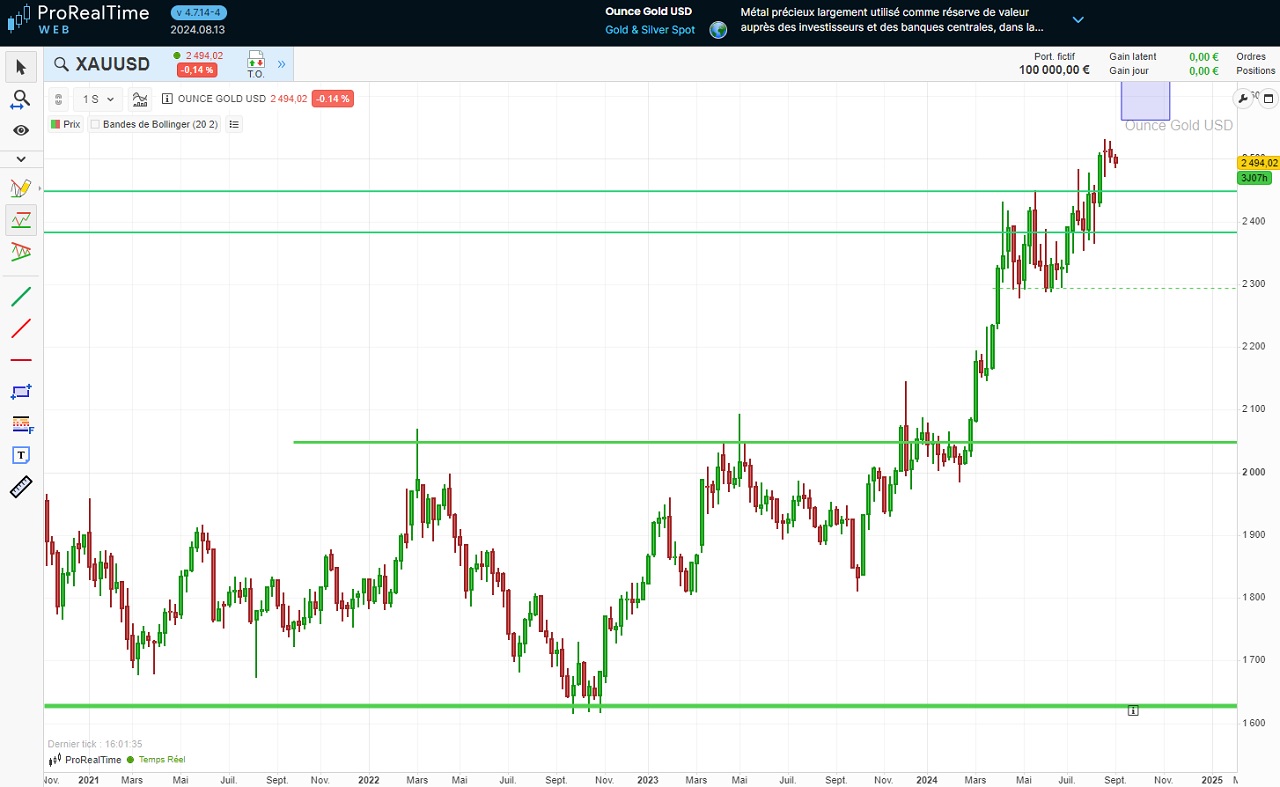
Task: Open the pencil drawing tools icon
Action: [21, 188]
